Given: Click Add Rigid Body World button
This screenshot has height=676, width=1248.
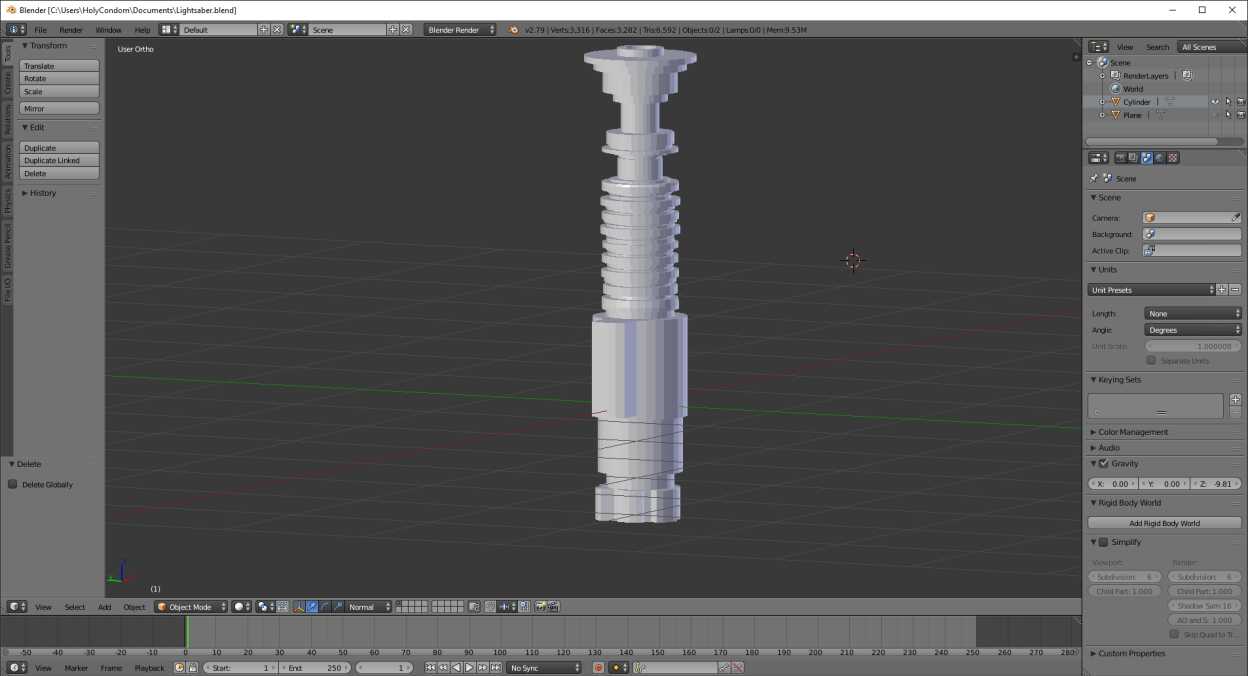Looking at the screenshot, I should (x=1164, y=523).
